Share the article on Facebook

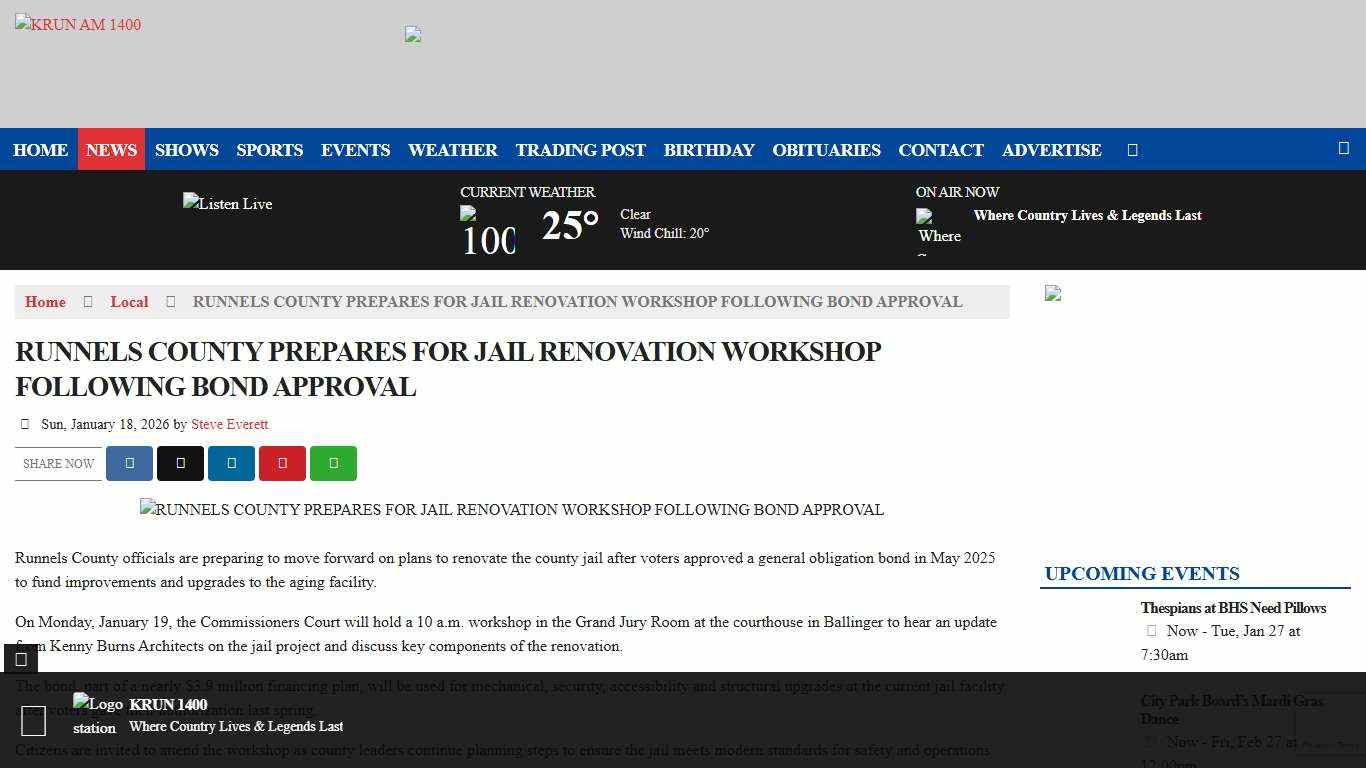click(129, 463)
